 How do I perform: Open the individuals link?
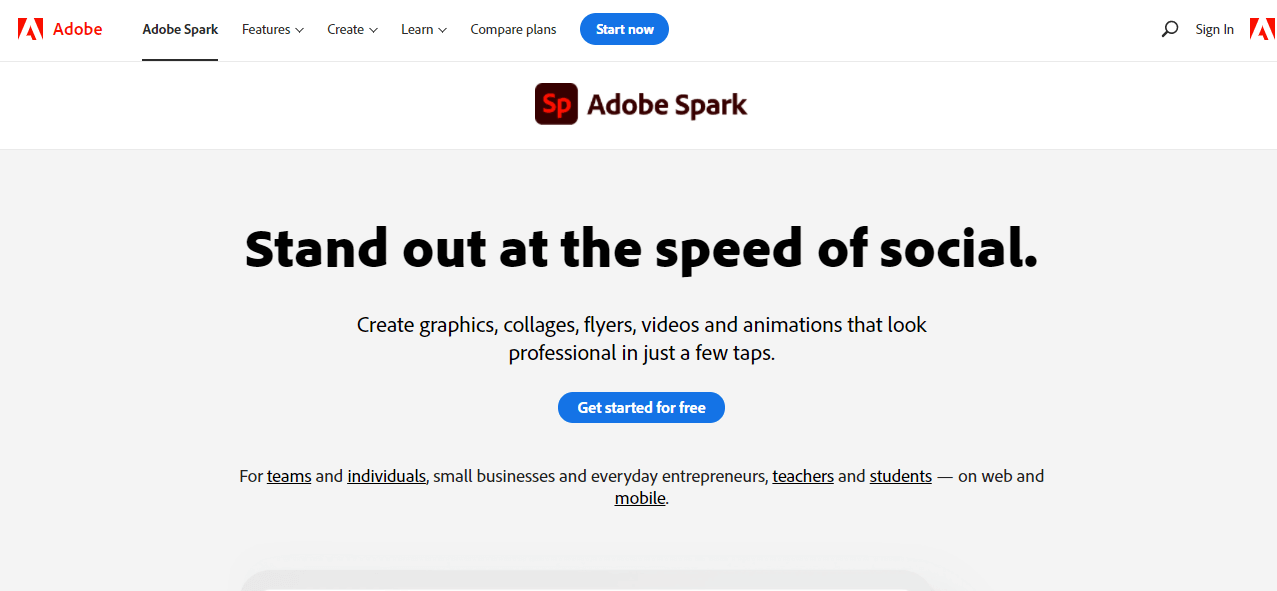coord(386,476)
